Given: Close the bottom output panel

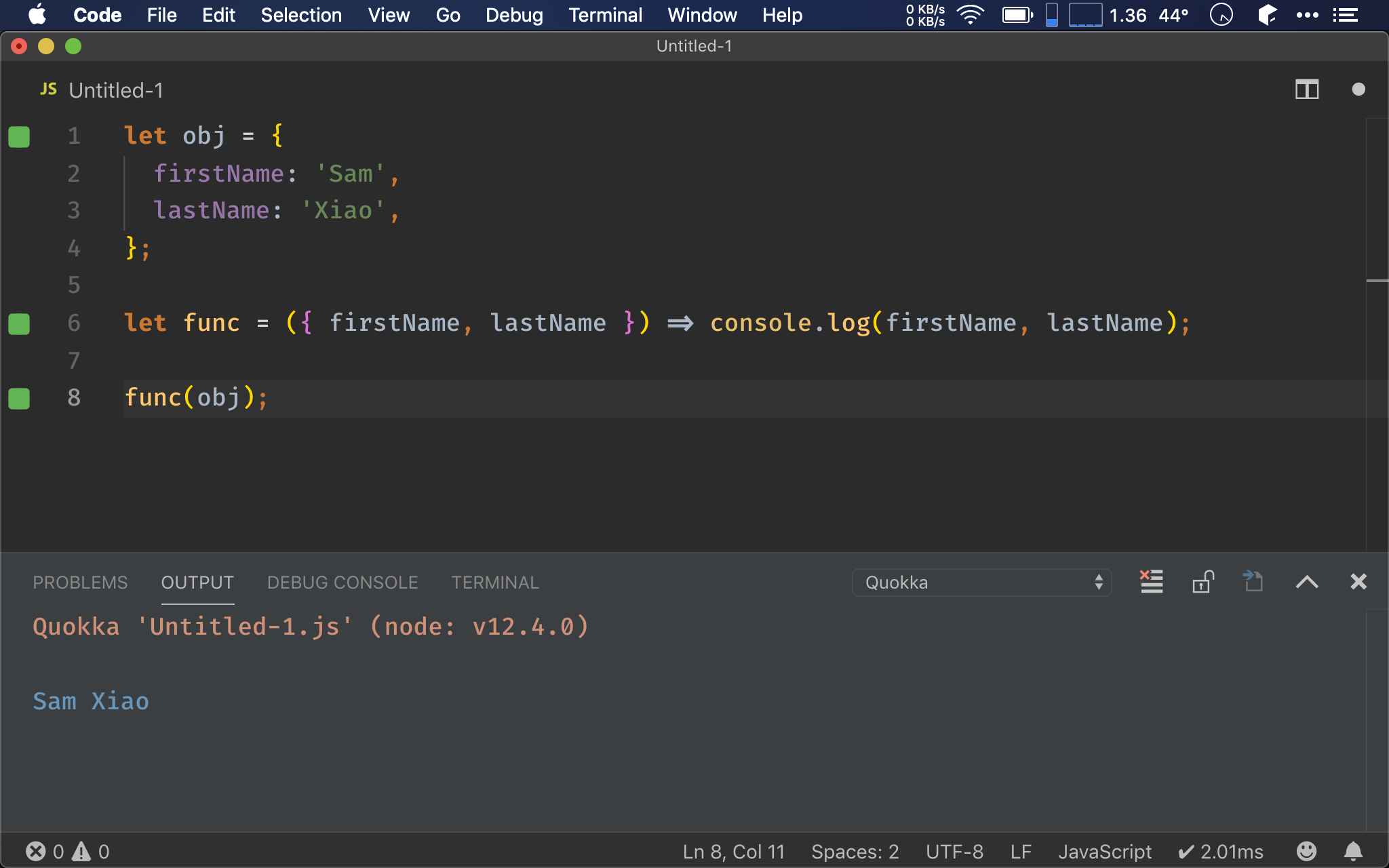Looking at the screenshot, I should (x=1358, y=582).
